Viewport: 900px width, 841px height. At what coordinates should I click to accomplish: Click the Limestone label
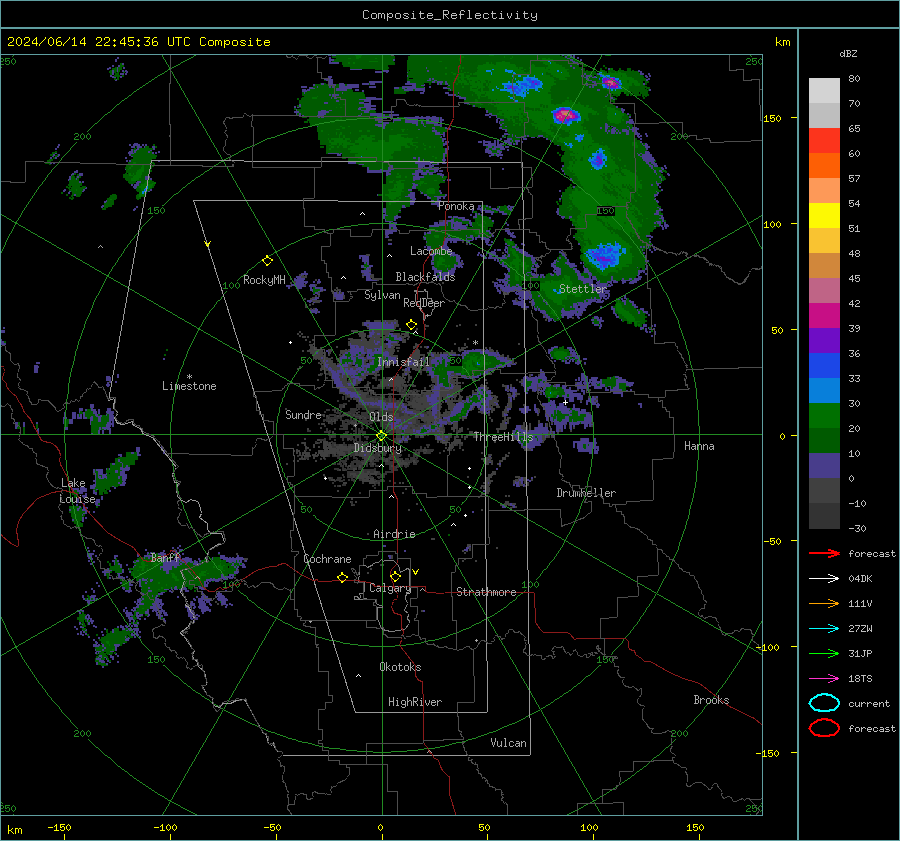click(x=189, y=386)
